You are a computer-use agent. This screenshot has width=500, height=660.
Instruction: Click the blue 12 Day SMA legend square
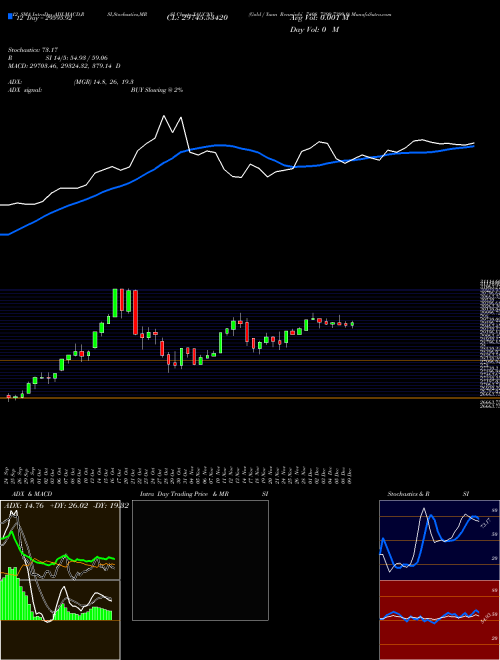10,16
